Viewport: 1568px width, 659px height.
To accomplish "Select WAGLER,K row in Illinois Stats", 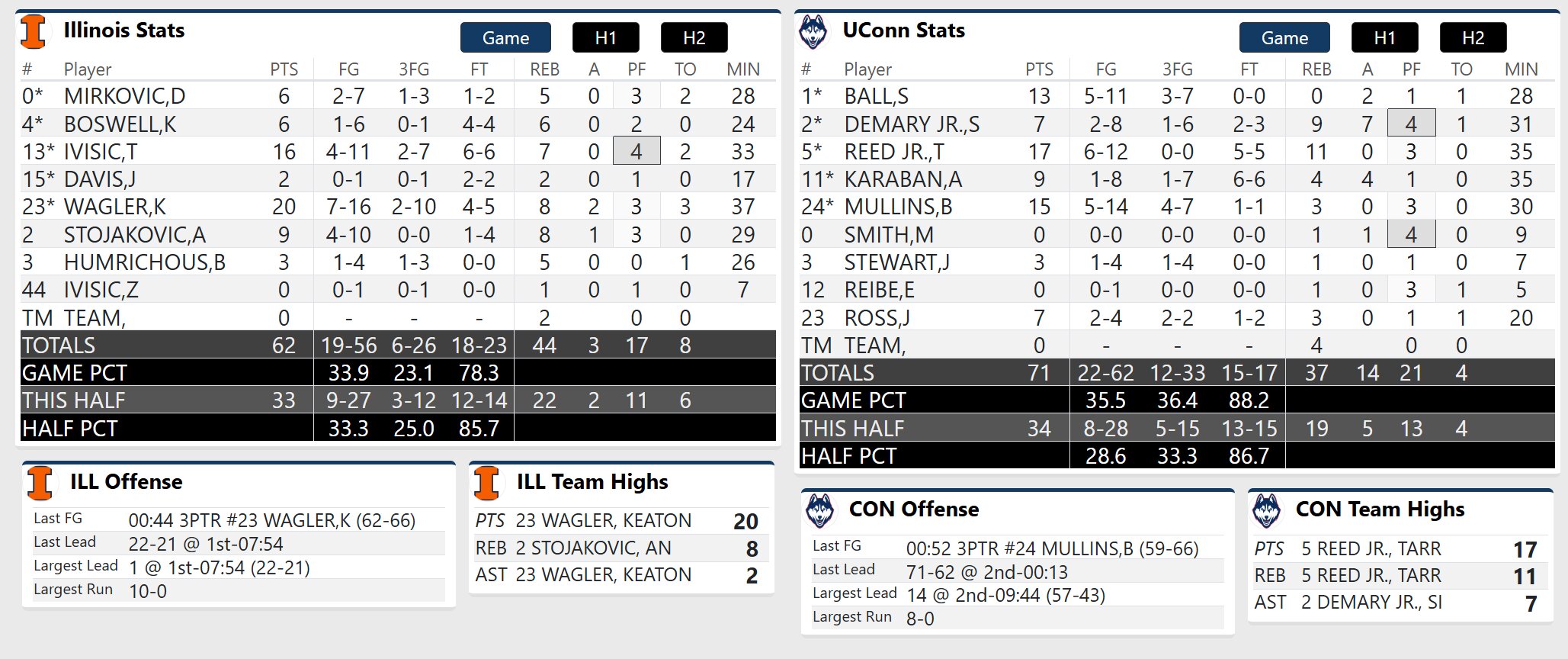I will (x=114, y=207).
